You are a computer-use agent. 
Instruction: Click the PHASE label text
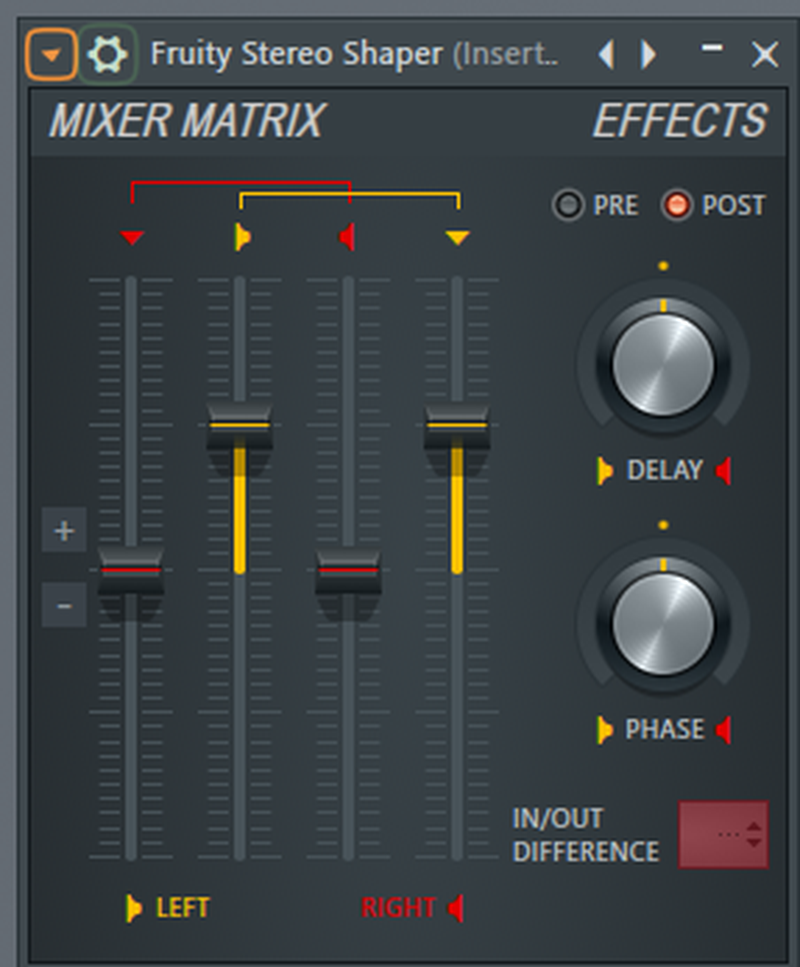665,730
